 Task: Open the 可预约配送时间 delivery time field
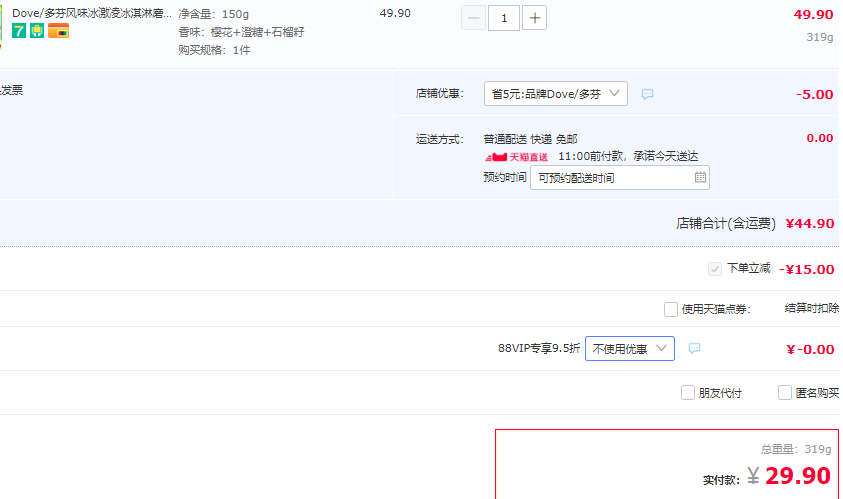[x=620, y=177]
